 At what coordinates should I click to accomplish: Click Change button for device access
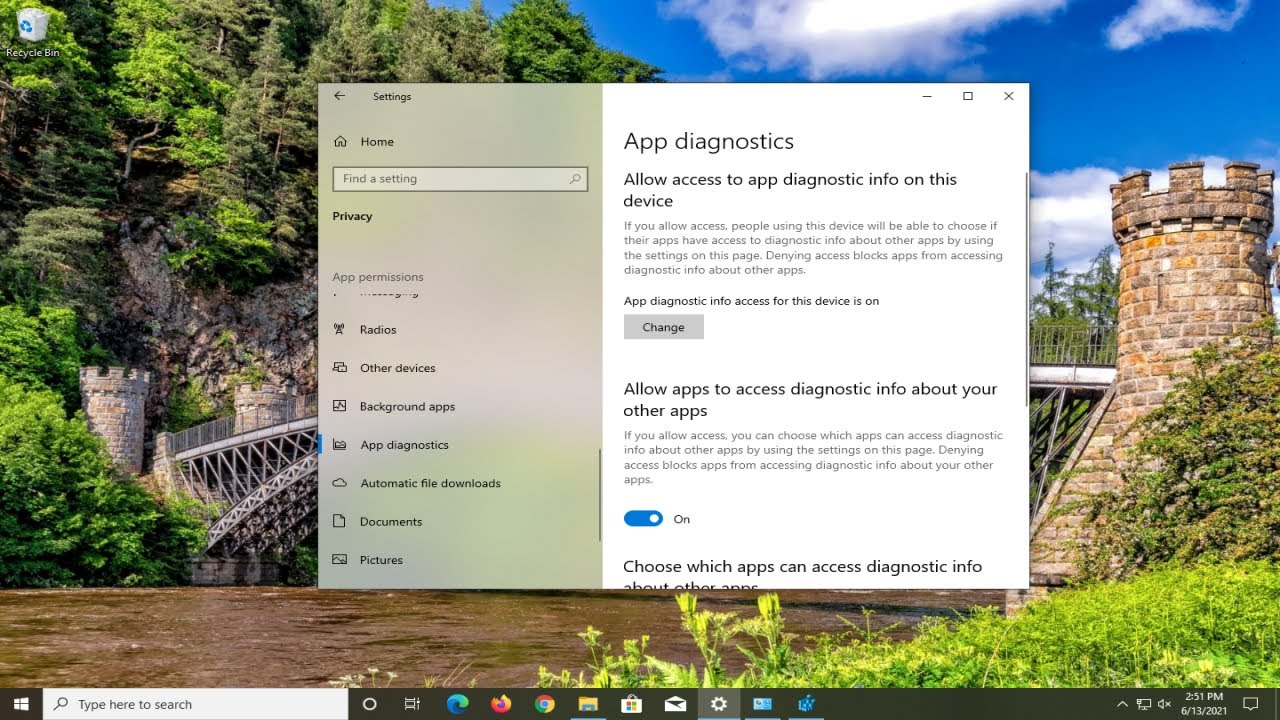tap(664, 327)
